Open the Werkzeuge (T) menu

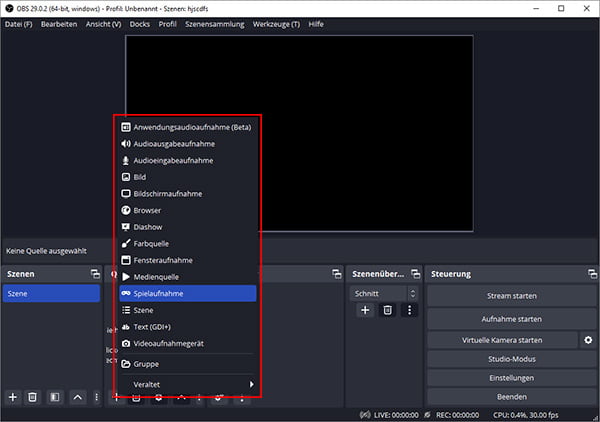[x=276, y=24]
